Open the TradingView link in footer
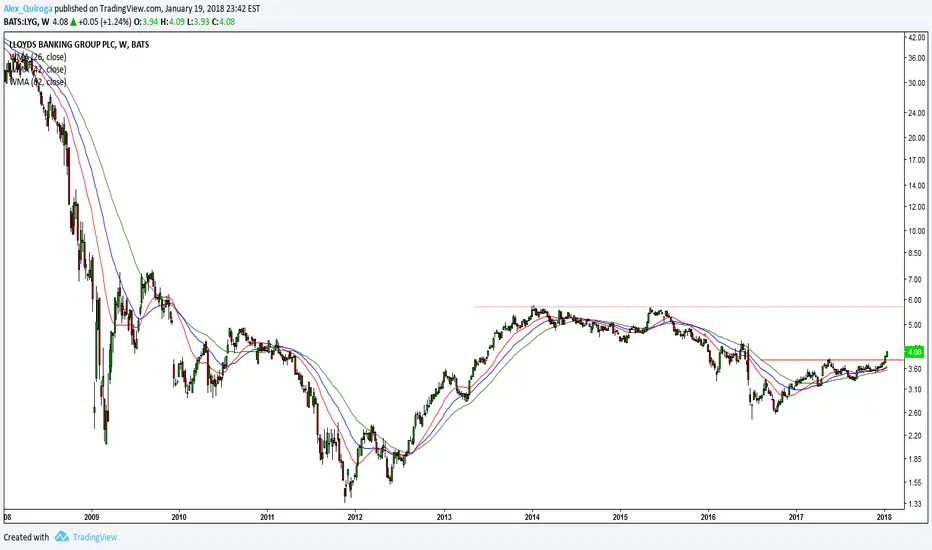932x550 pixels. [95, 537]
